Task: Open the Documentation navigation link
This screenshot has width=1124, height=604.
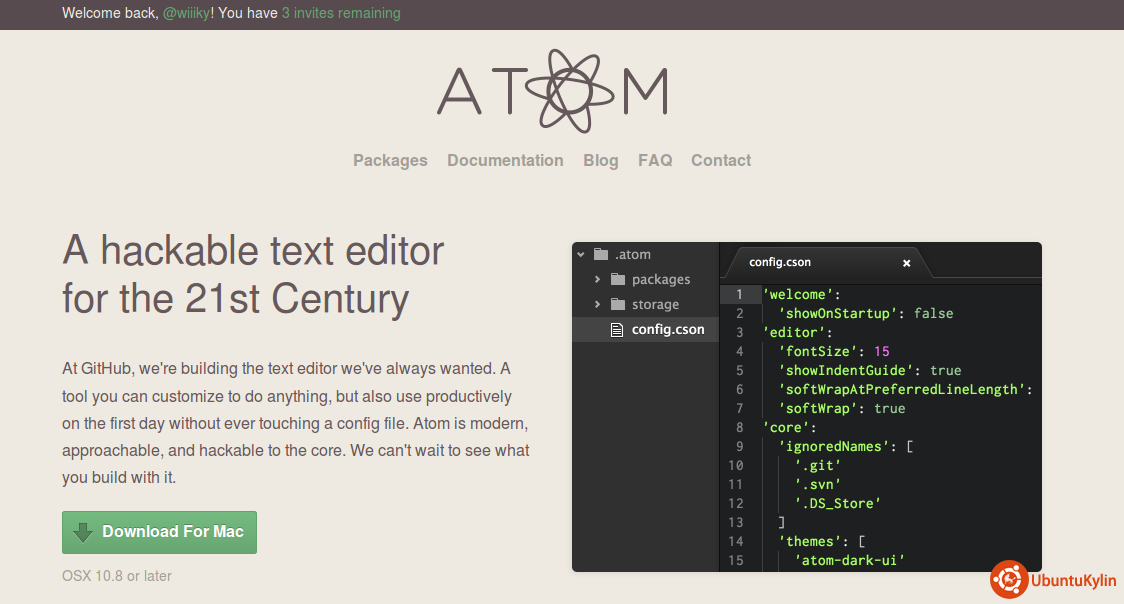Action: click(505, 160)
